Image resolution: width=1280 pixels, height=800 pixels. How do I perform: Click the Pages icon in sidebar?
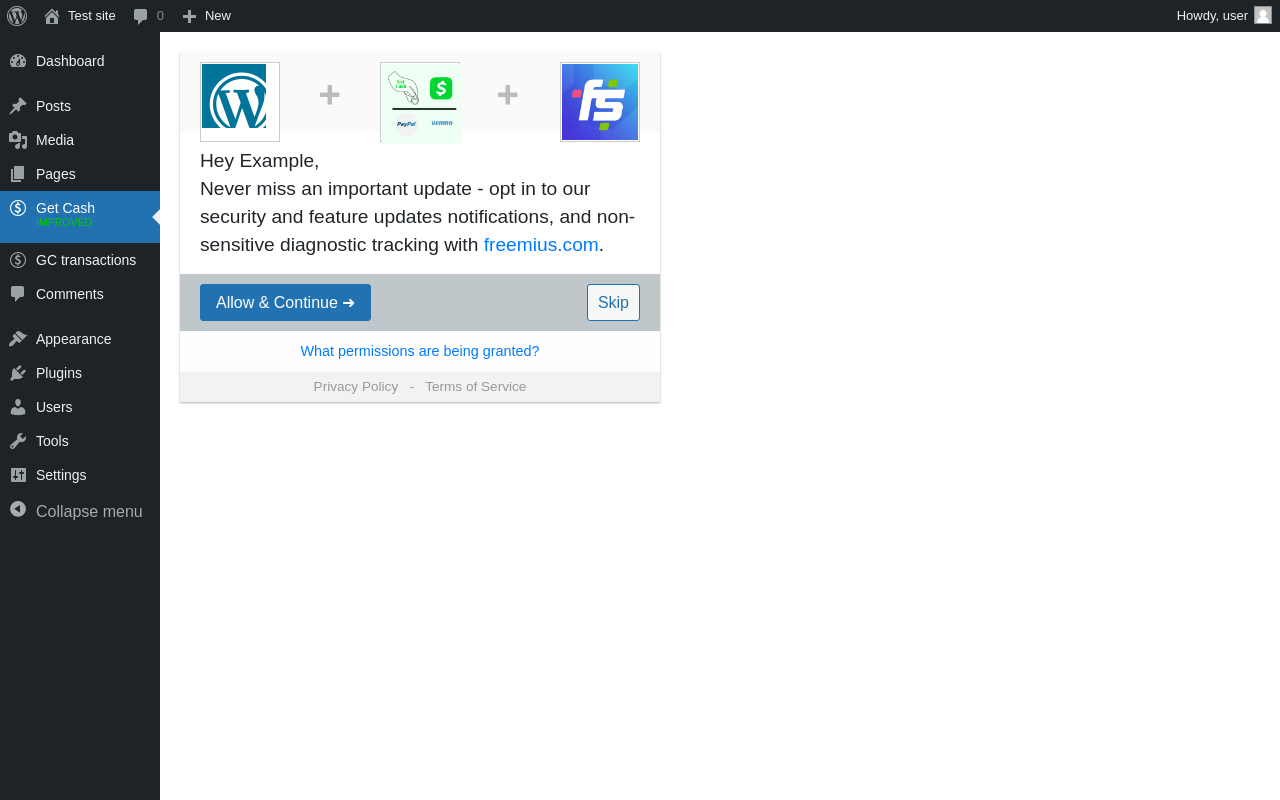[x=18, y=174]
